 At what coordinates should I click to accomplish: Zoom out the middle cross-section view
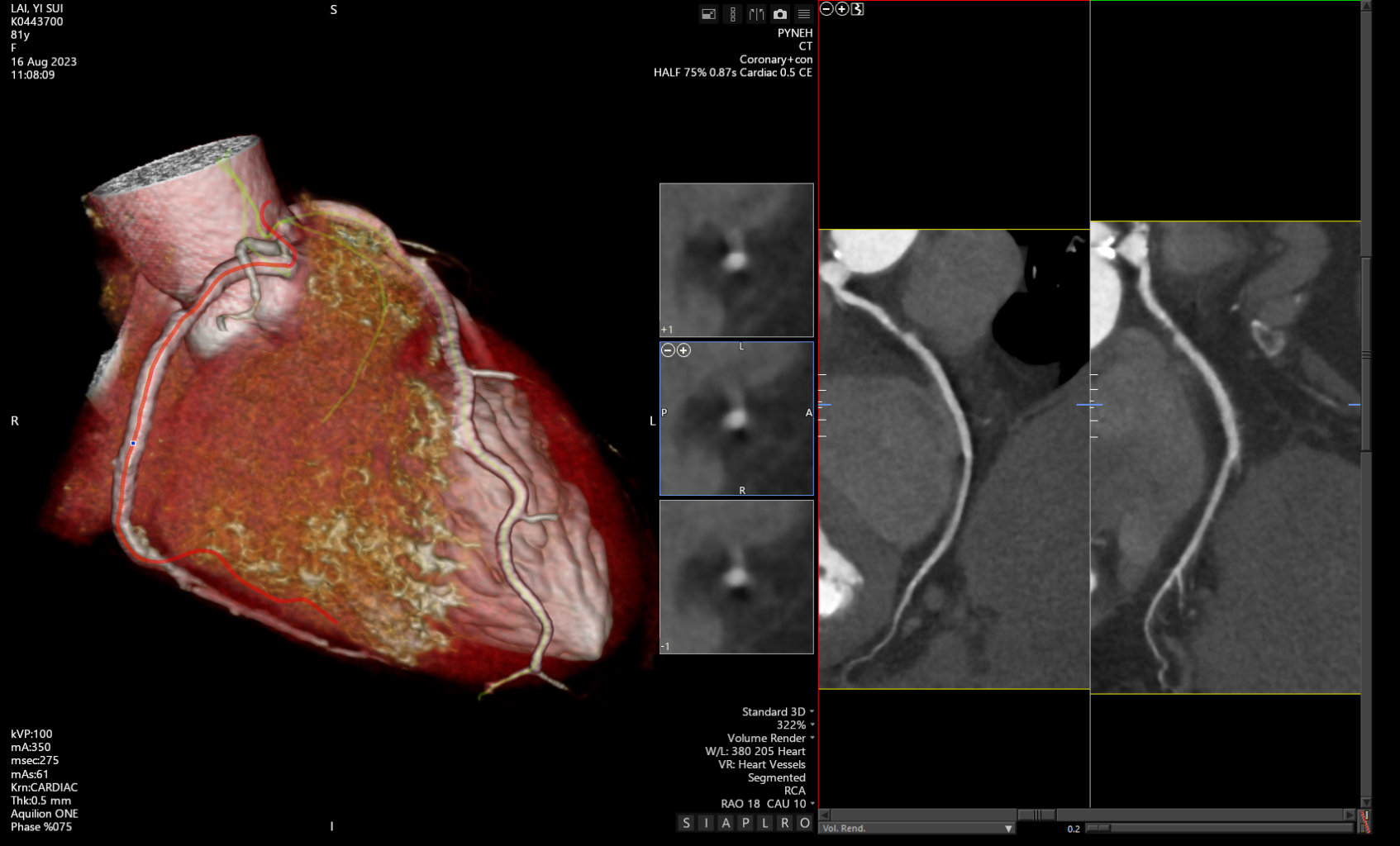(668, 350)
